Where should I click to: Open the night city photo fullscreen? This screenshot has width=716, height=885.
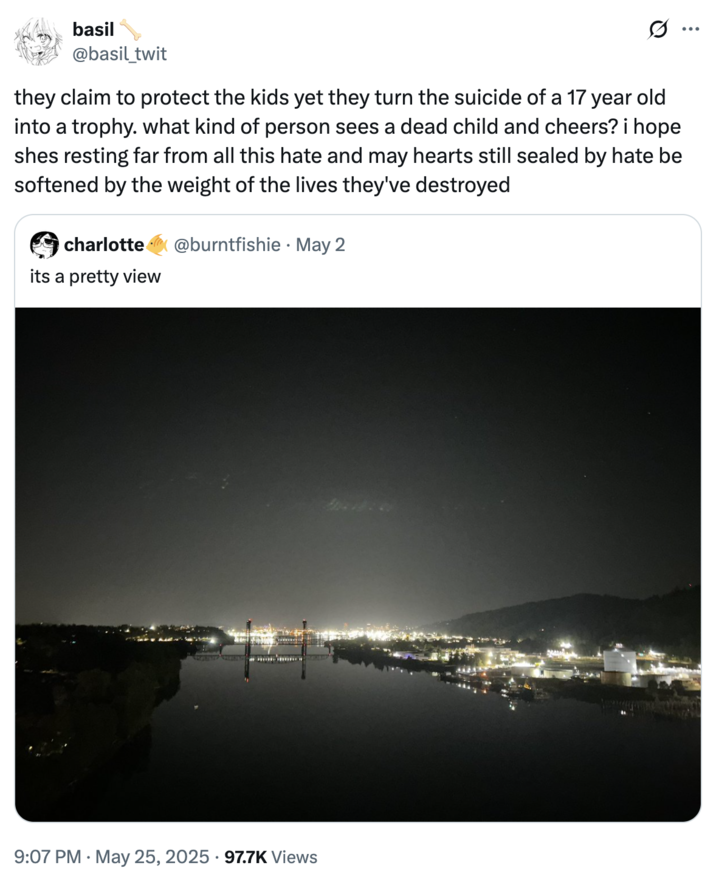pyautogui.click(x=358, y=560)
